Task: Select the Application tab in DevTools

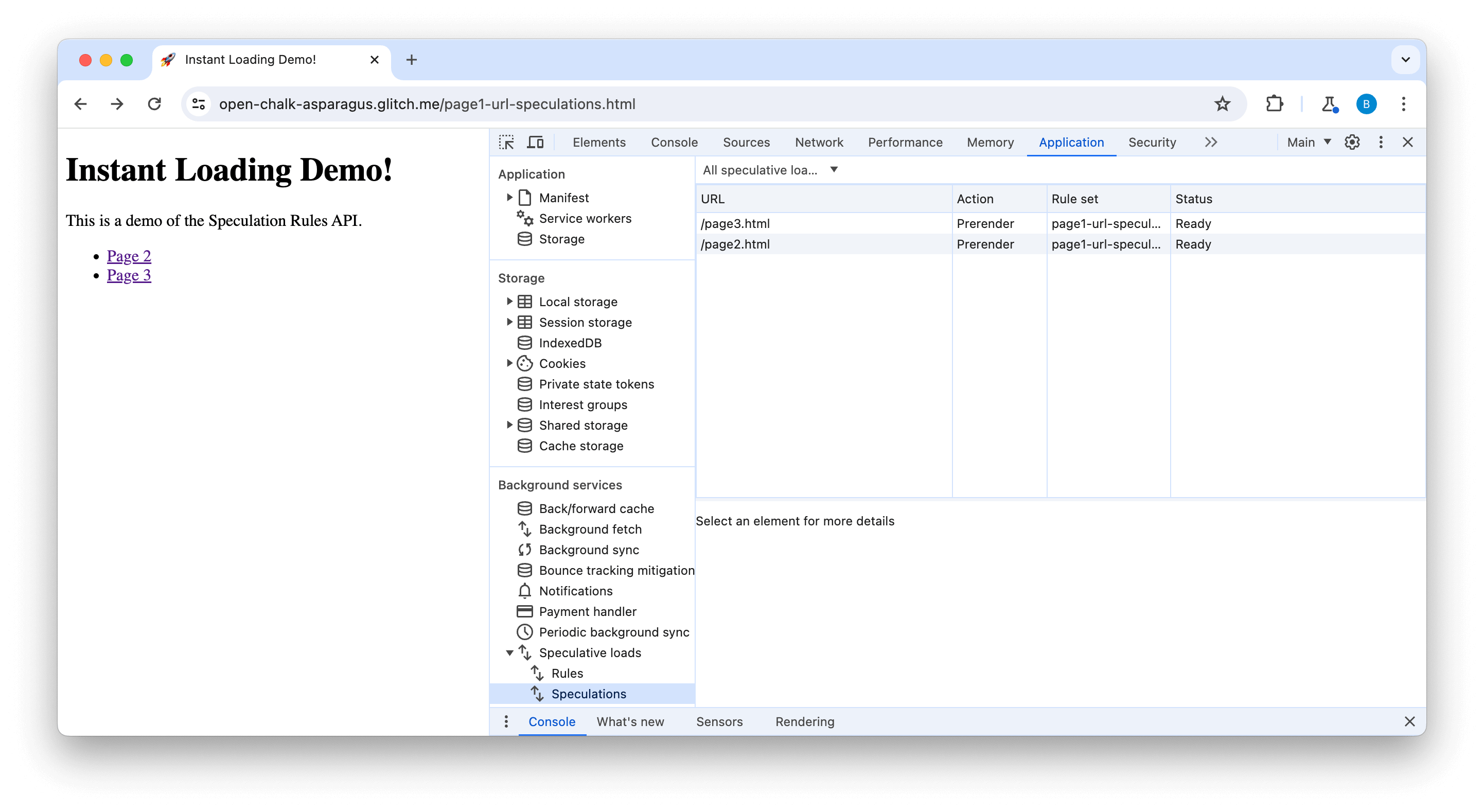Action: point(1071,142)
